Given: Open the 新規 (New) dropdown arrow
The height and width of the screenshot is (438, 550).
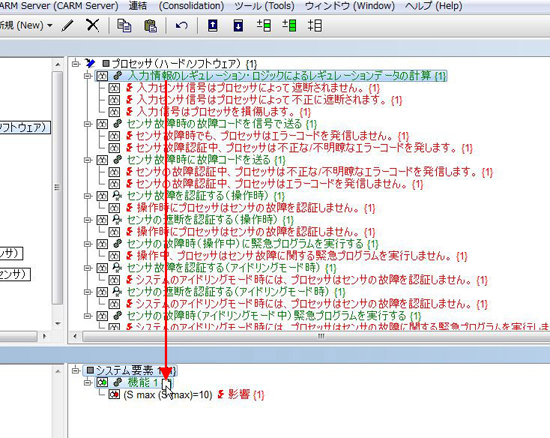Looking at the screenshot, I should click(x=49, y=26).
